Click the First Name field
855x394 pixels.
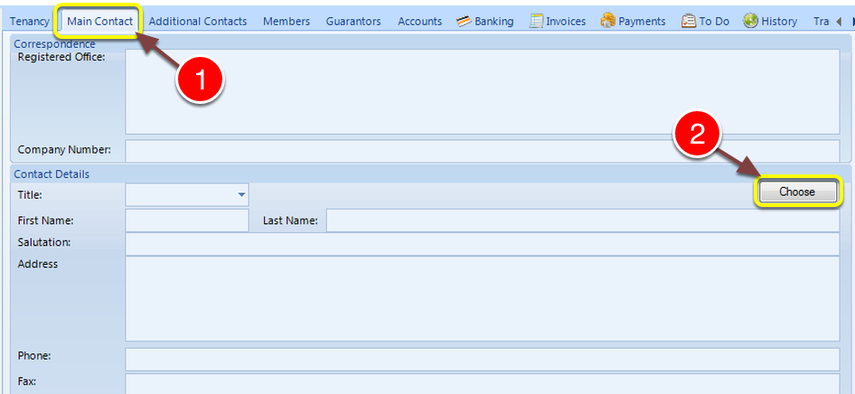tap(187, 220)
